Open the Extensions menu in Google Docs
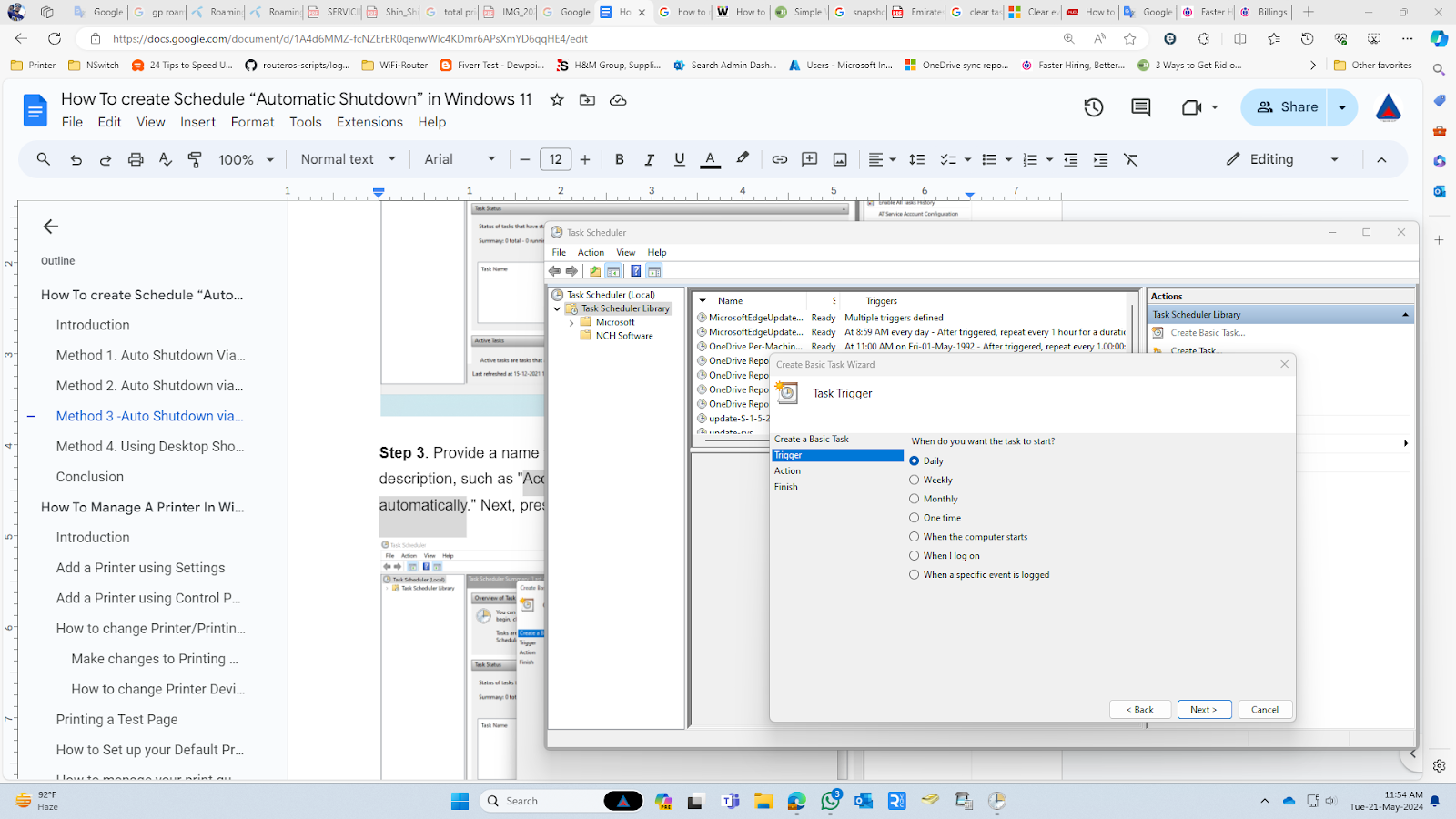The width and height of the screenshot is (1456, 819). 369,122
